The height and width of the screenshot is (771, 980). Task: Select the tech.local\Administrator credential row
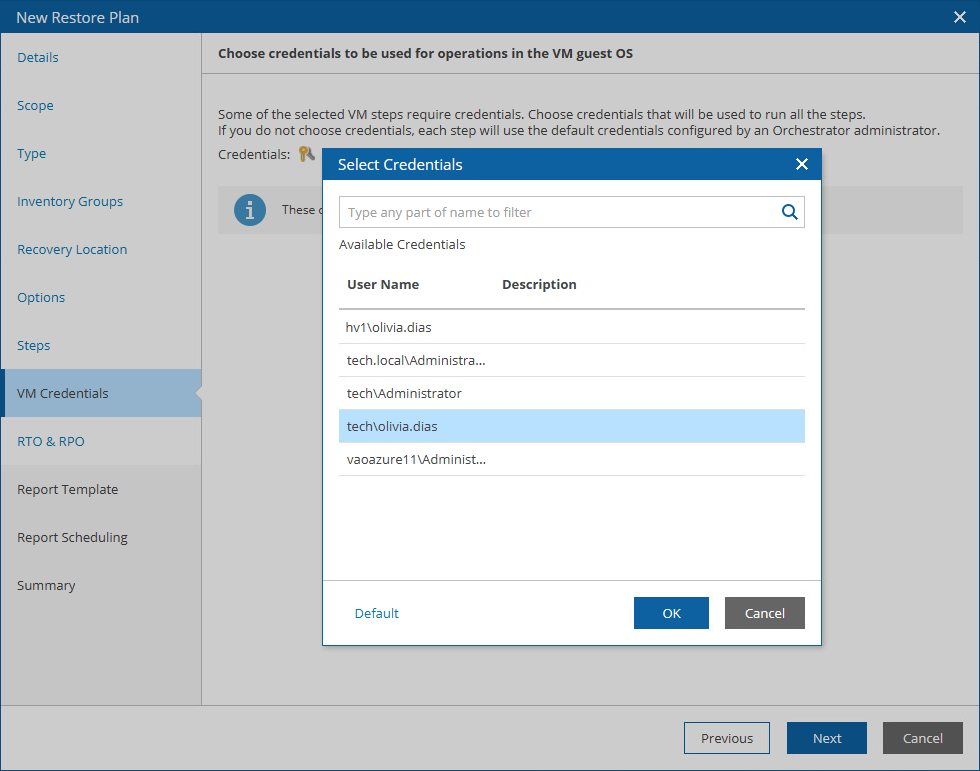pyautogui.click(x=416, y=360)
